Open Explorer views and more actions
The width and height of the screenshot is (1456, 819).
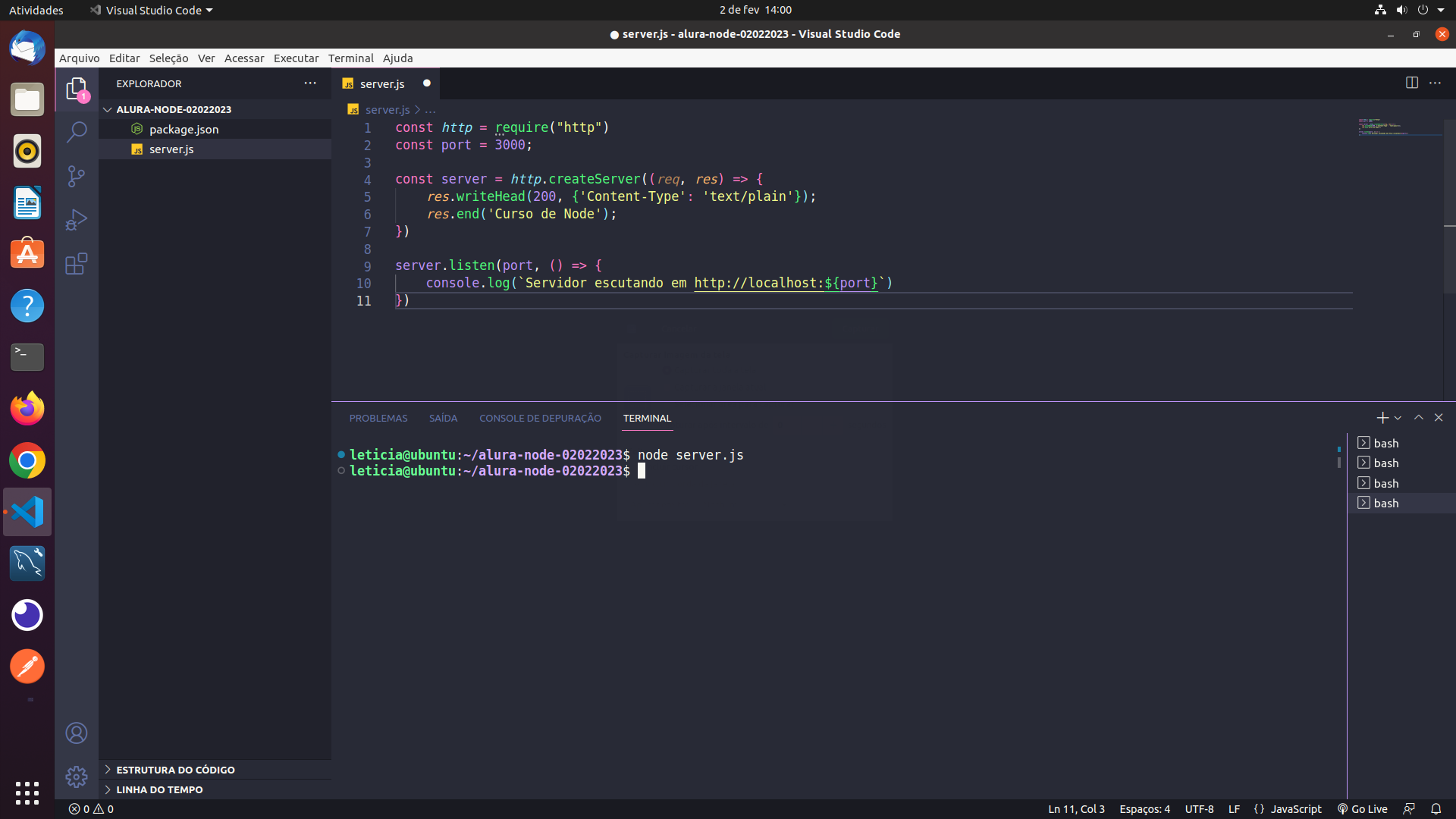[x=310, y=83]
